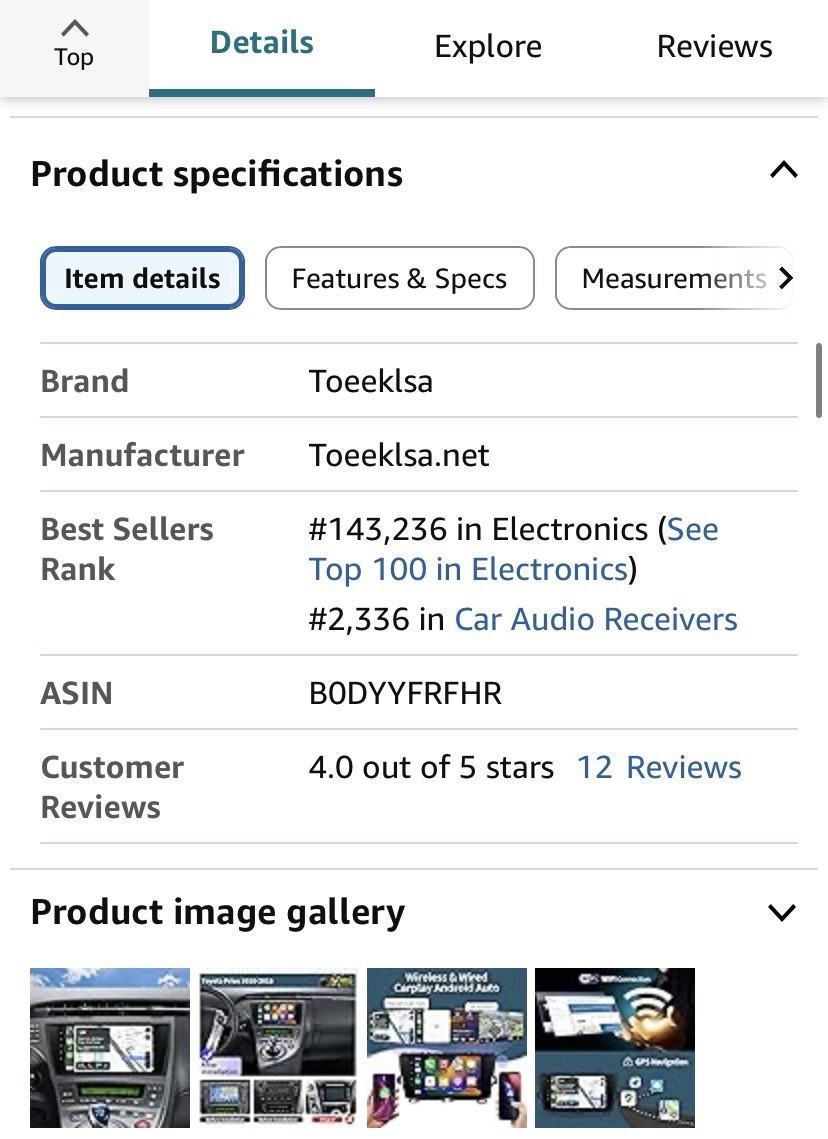This screenshot has width=828, height=1139.
Task: Click the Product specifications heading
Action: click(x=216, y=174)
